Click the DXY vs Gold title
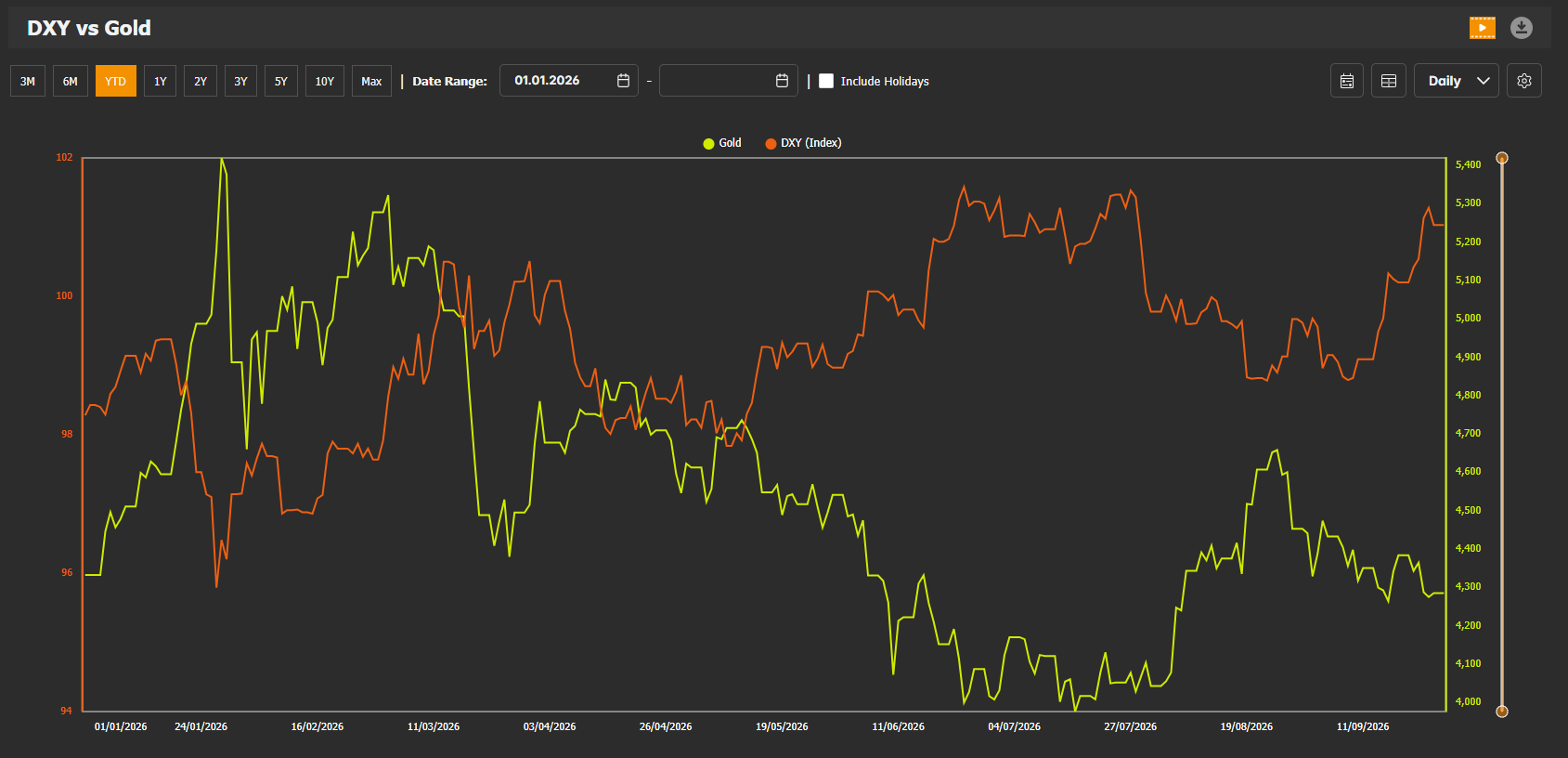This screenshot has height=758, width=1568. [x=89, y=28]
